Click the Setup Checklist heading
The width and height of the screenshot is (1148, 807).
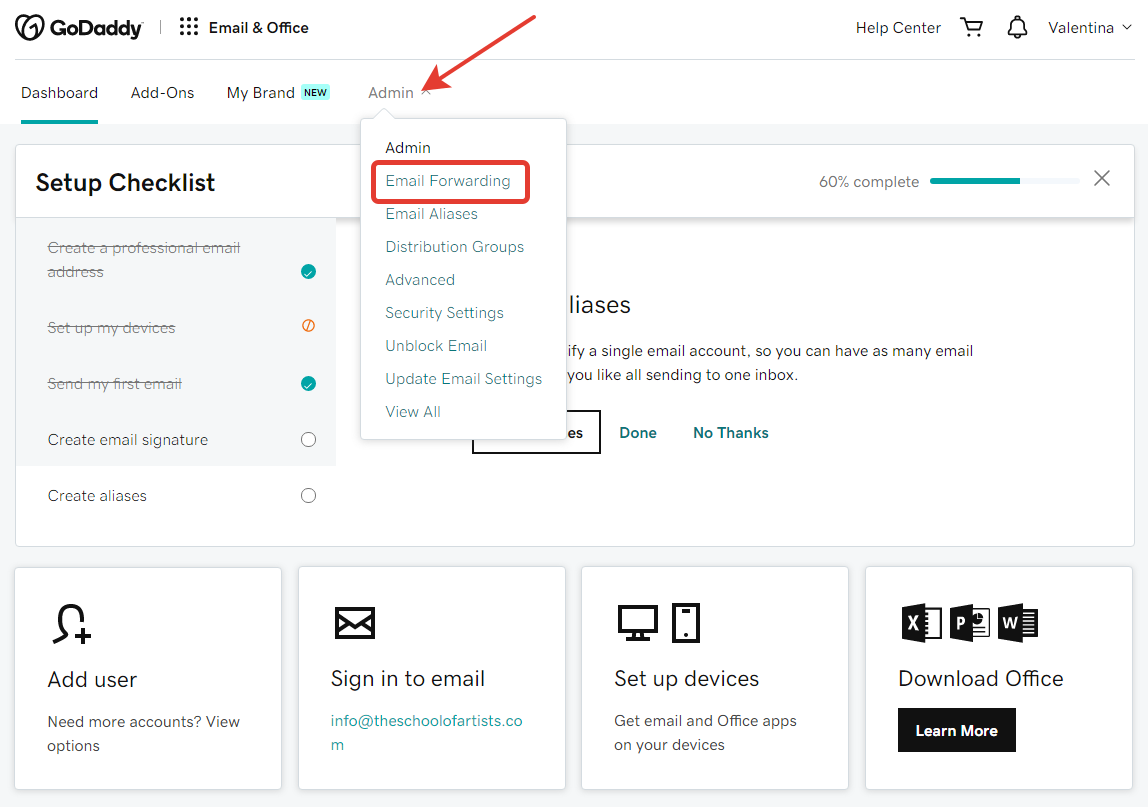coord(125,182)
